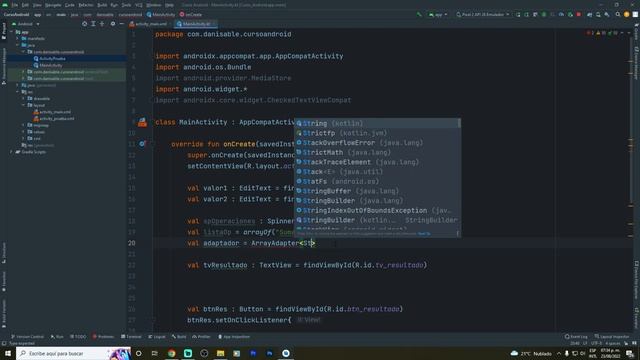This screenshot has height=360, width=640.
Task: Choose StringIndexOutOfBoundsException completion suggestion
Action: tap(377, 211)
